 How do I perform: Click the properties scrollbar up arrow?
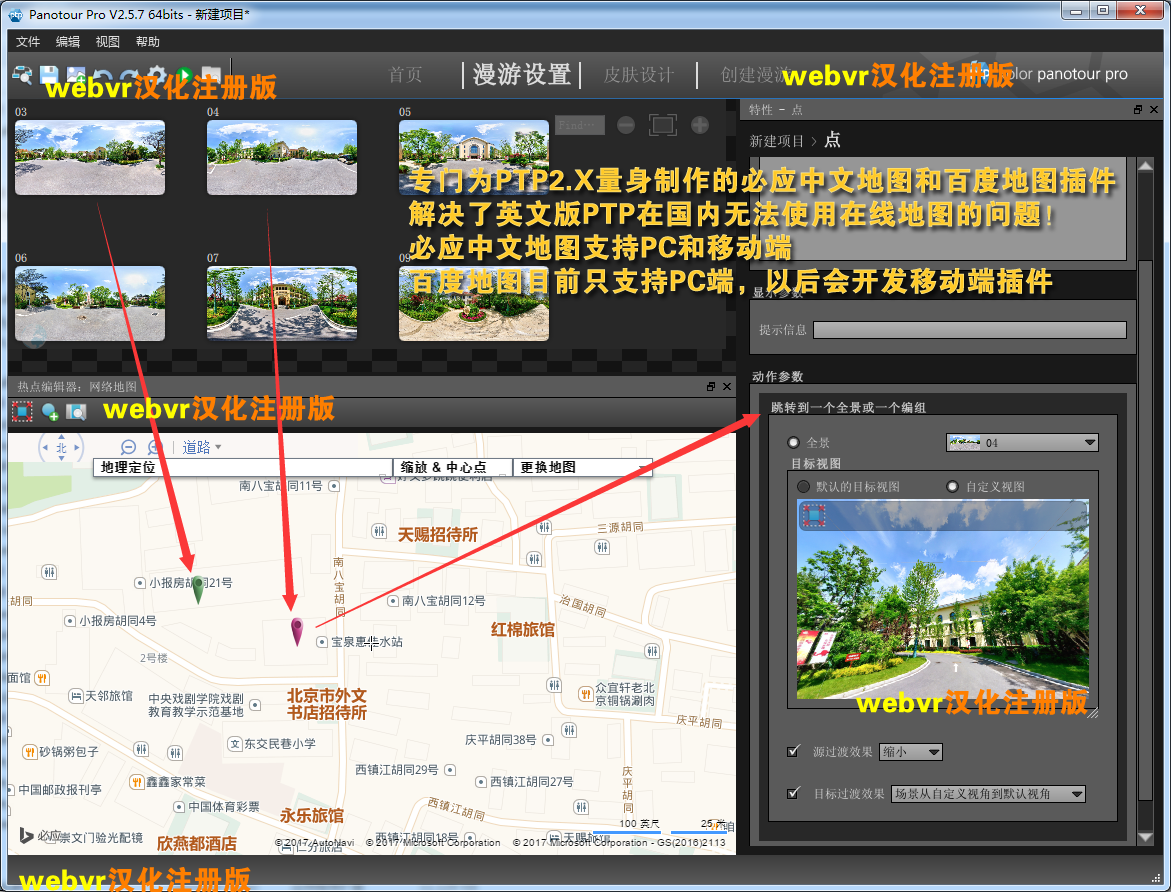tap(1145, 165)
